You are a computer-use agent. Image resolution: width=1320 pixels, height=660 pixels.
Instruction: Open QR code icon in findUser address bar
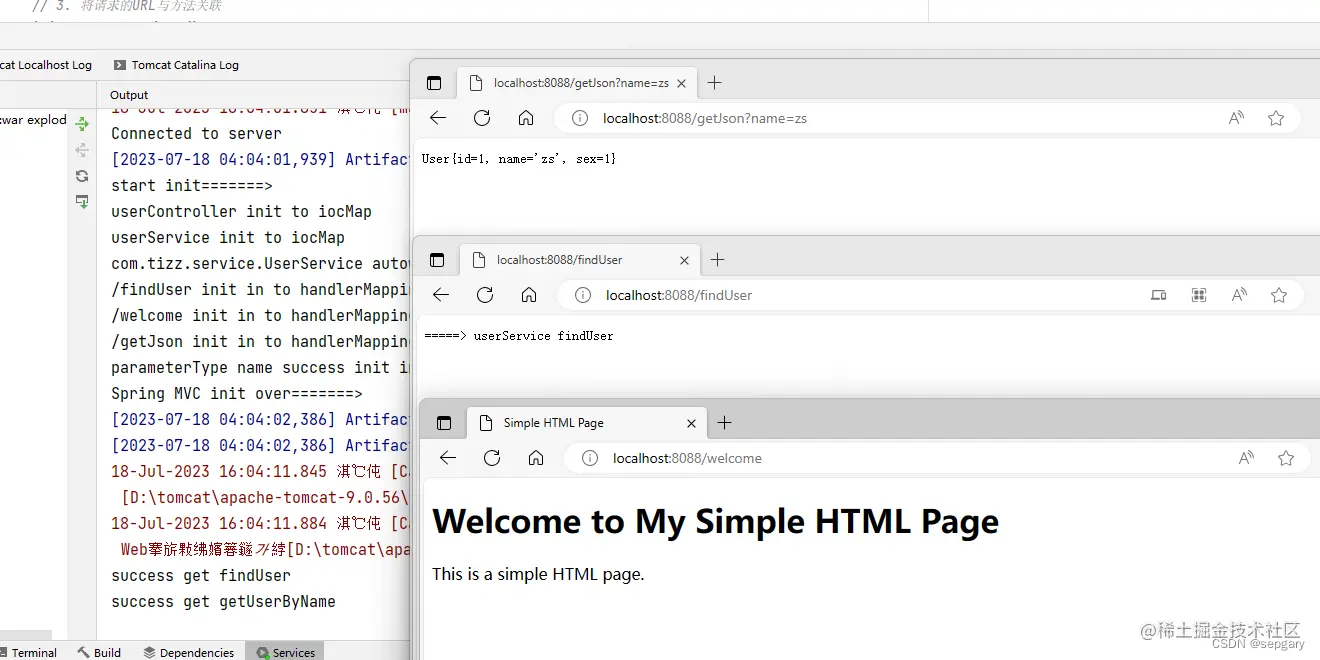1198,295
